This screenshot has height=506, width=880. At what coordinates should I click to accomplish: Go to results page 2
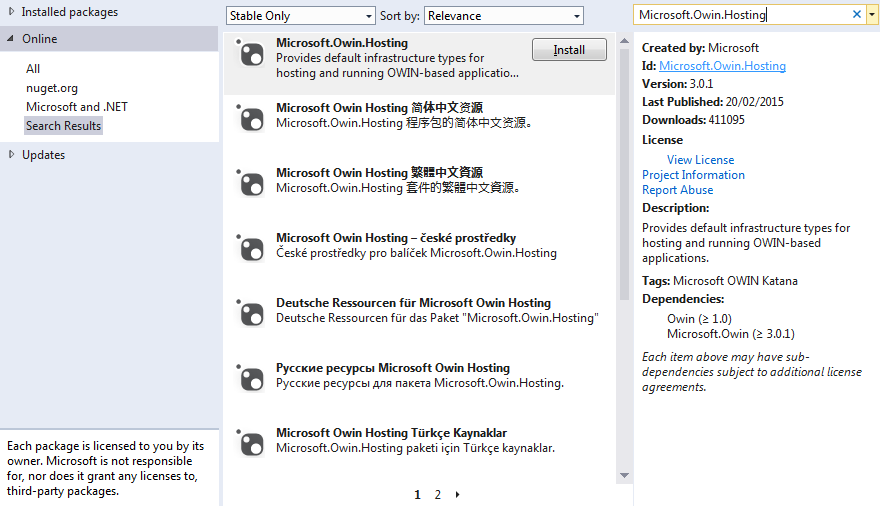438,495
